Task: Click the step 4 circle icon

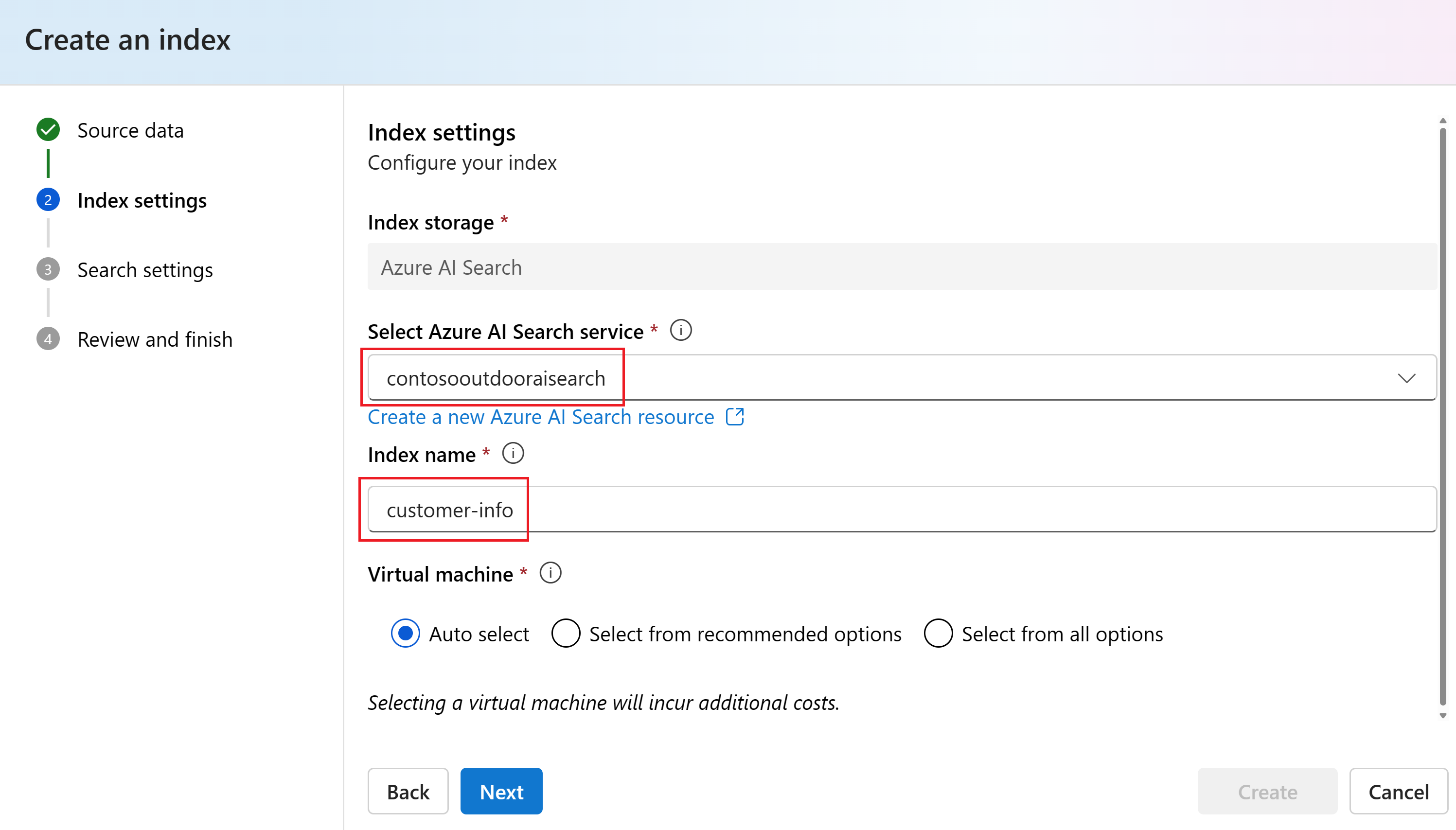Action: click(x=48, y=339)
